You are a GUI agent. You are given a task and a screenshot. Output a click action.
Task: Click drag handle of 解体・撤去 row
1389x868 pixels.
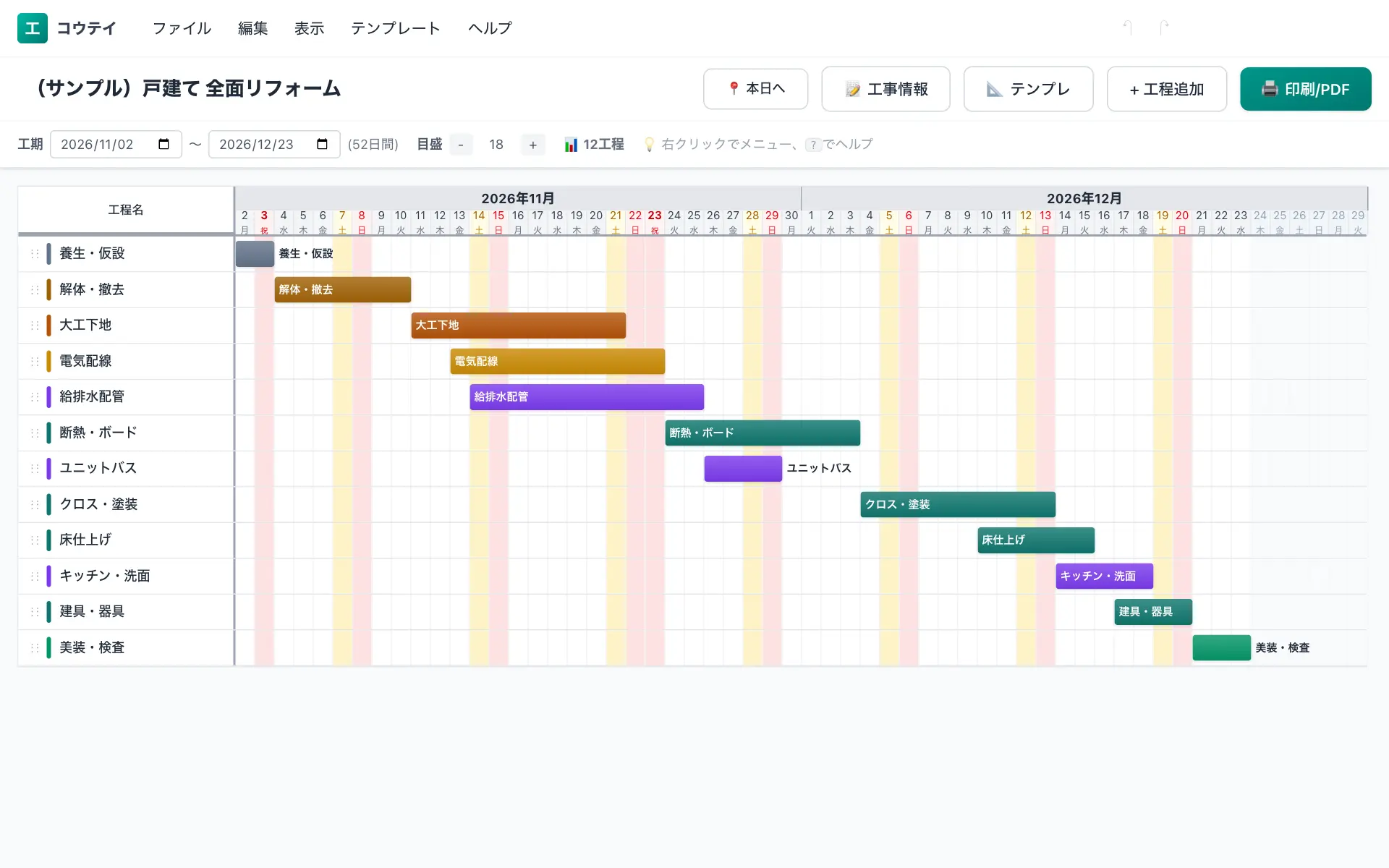[34, 289]
